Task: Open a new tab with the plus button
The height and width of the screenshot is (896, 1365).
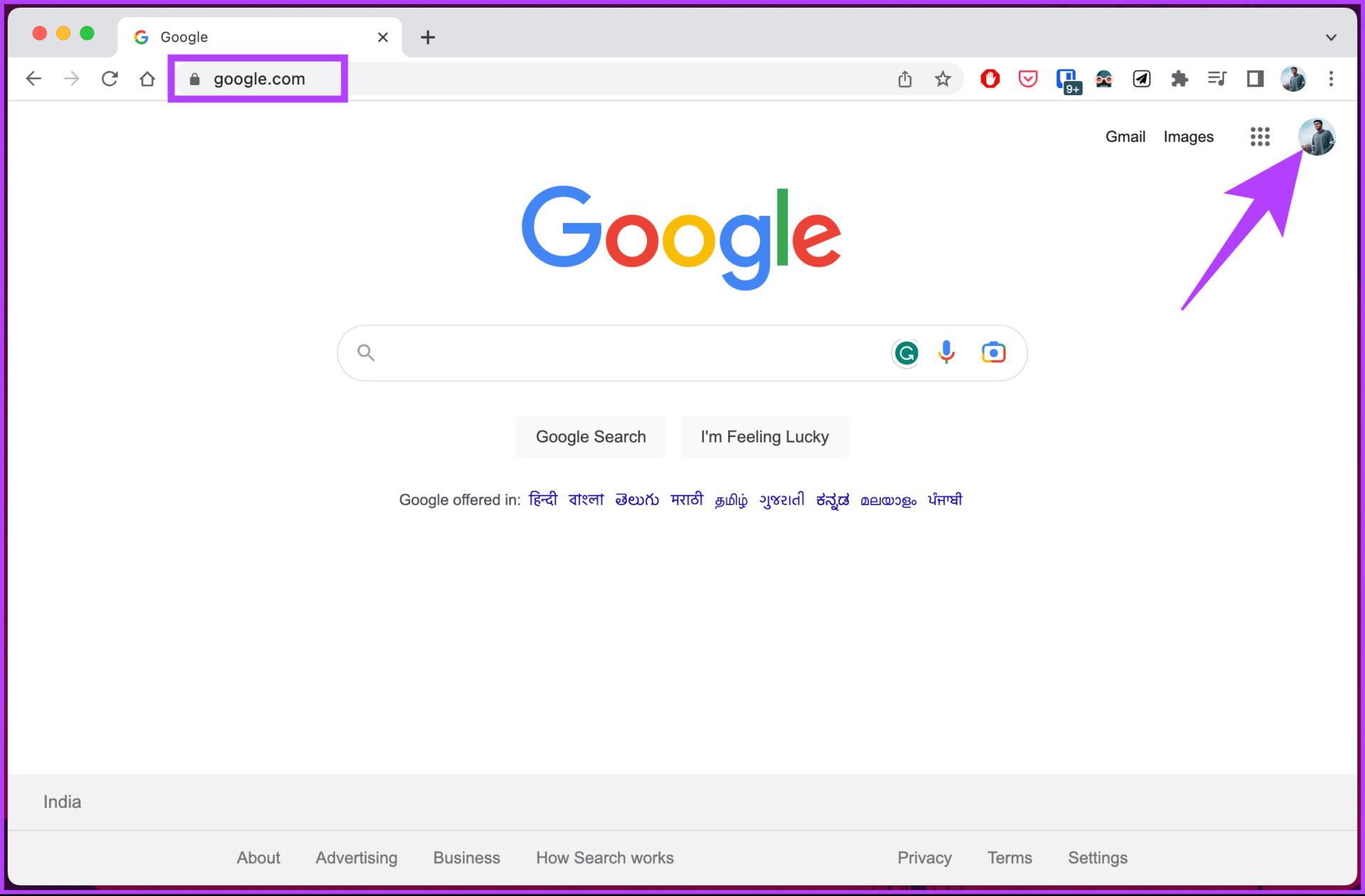Action: pyautogui.click(x=428, y=37)
